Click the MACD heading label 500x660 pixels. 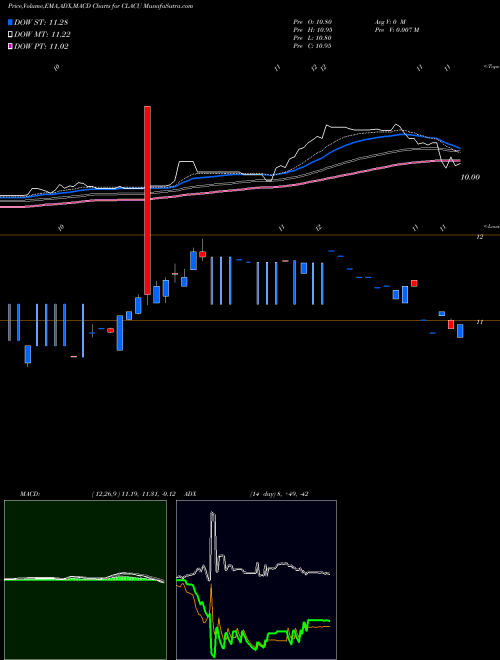tap(29, 494)
